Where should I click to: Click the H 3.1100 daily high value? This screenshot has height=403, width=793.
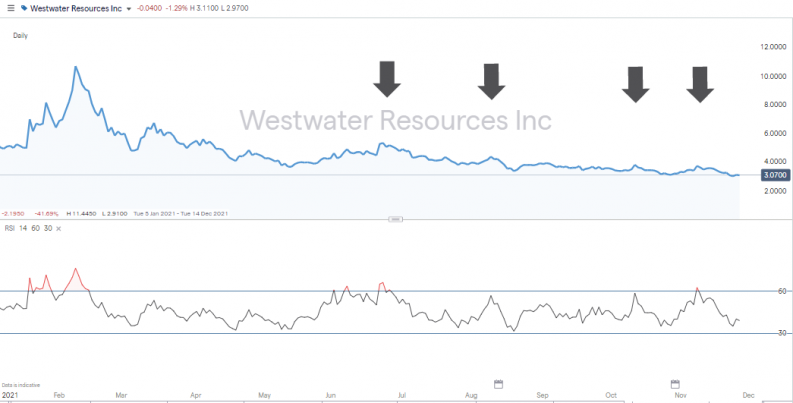[x=204, y=9]
